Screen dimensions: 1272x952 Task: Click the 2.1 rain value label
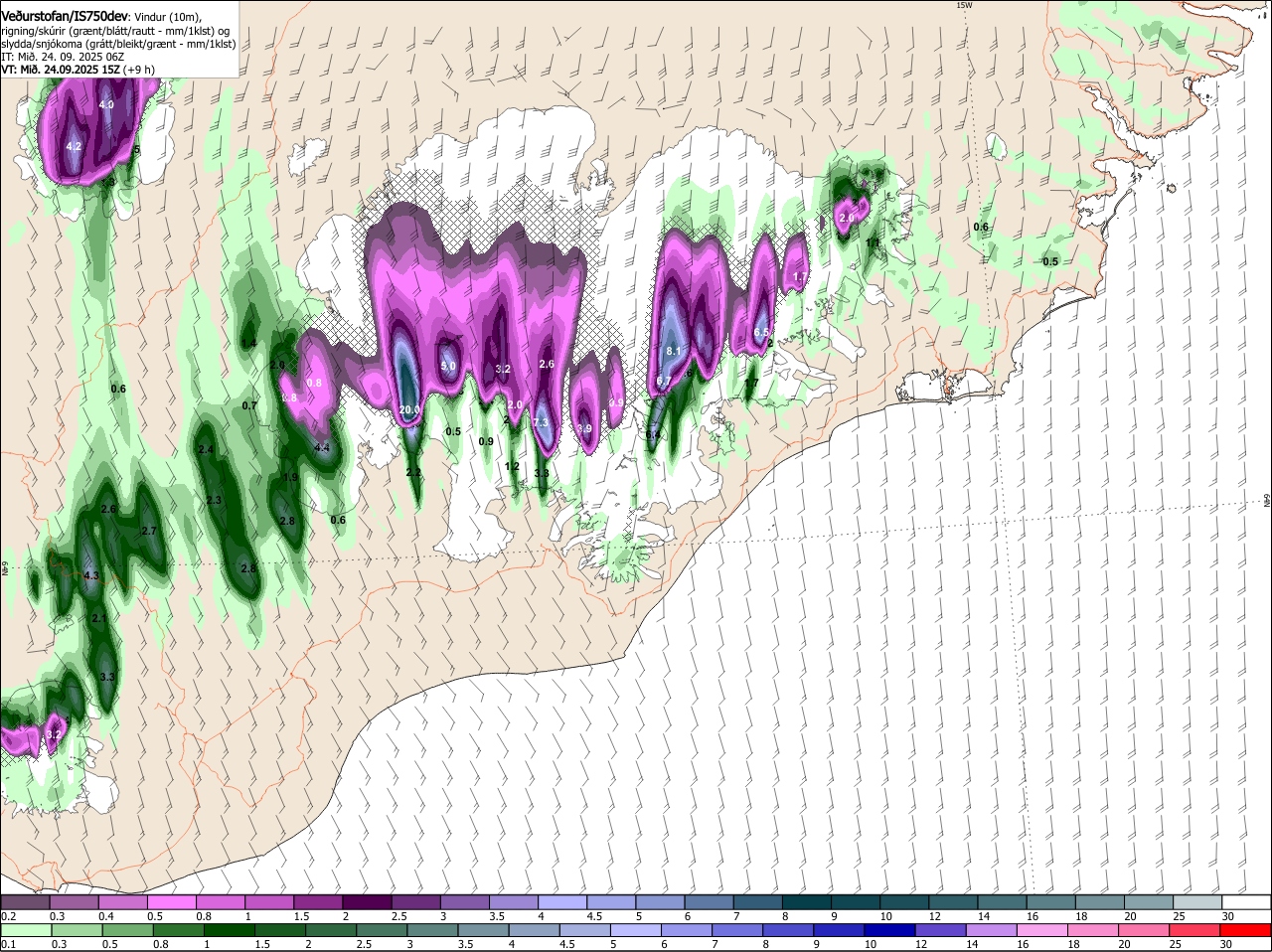98,619
